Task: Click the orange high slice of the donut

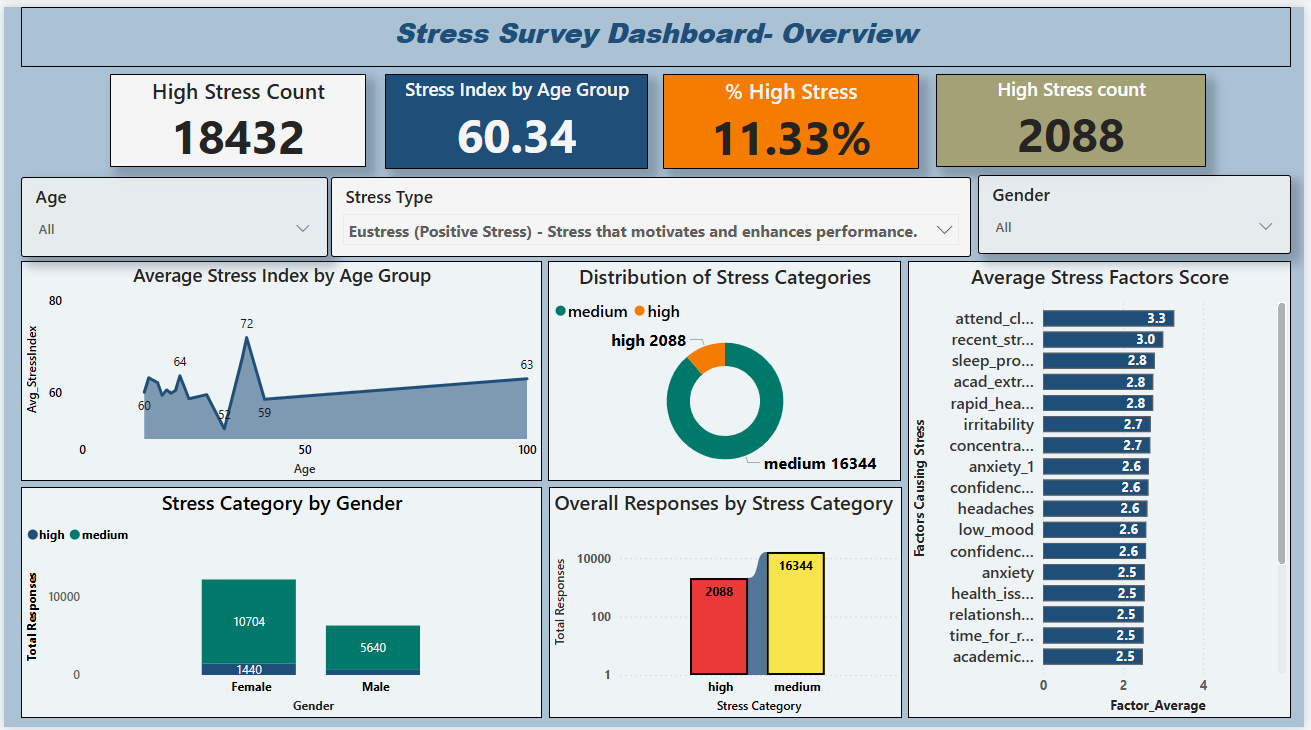Action: (x=706, y=355)
